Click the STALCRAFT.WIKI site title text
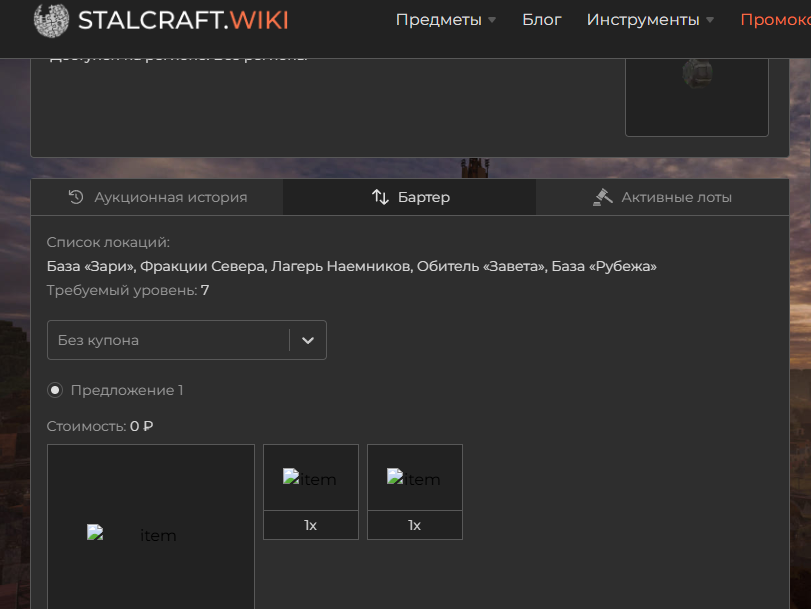Screen dimensions: 811x609 182,20
